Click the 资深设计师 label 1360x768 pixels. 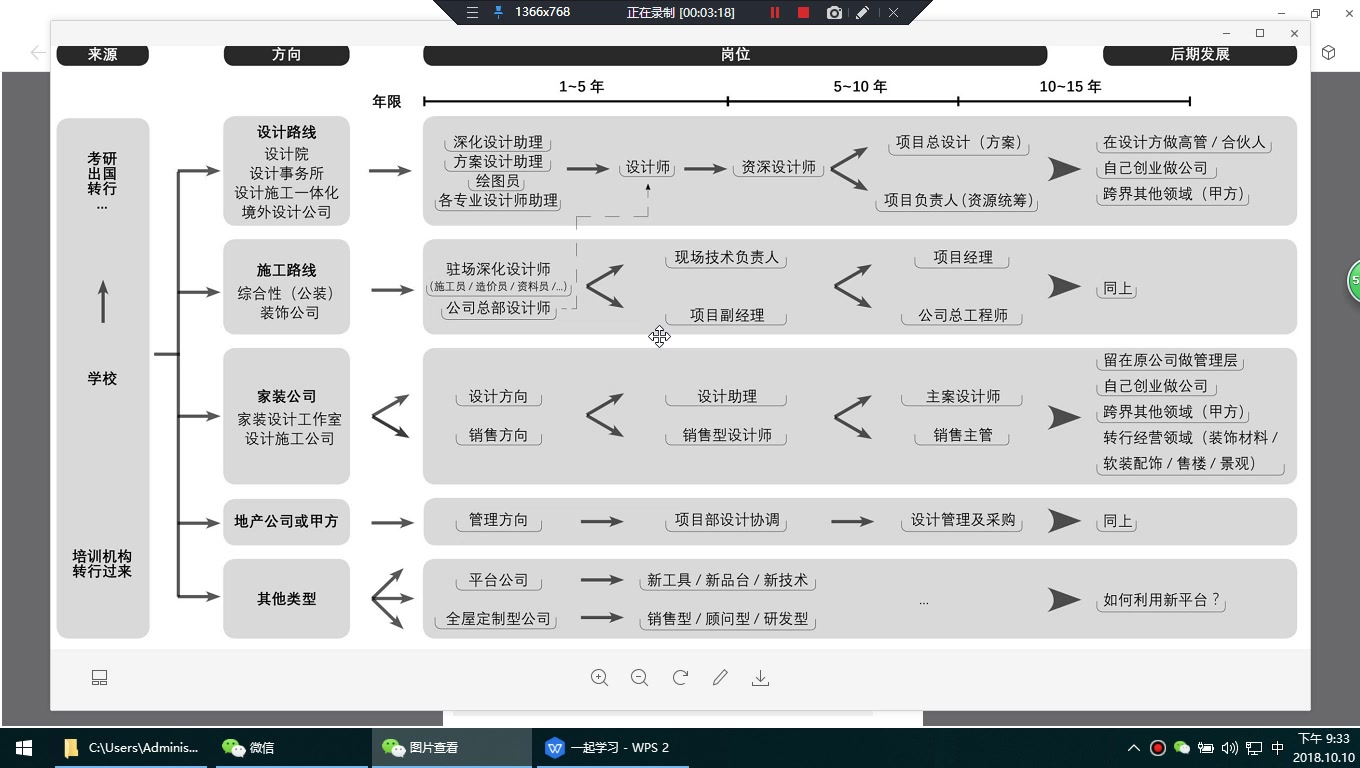[x=778, y=168]
